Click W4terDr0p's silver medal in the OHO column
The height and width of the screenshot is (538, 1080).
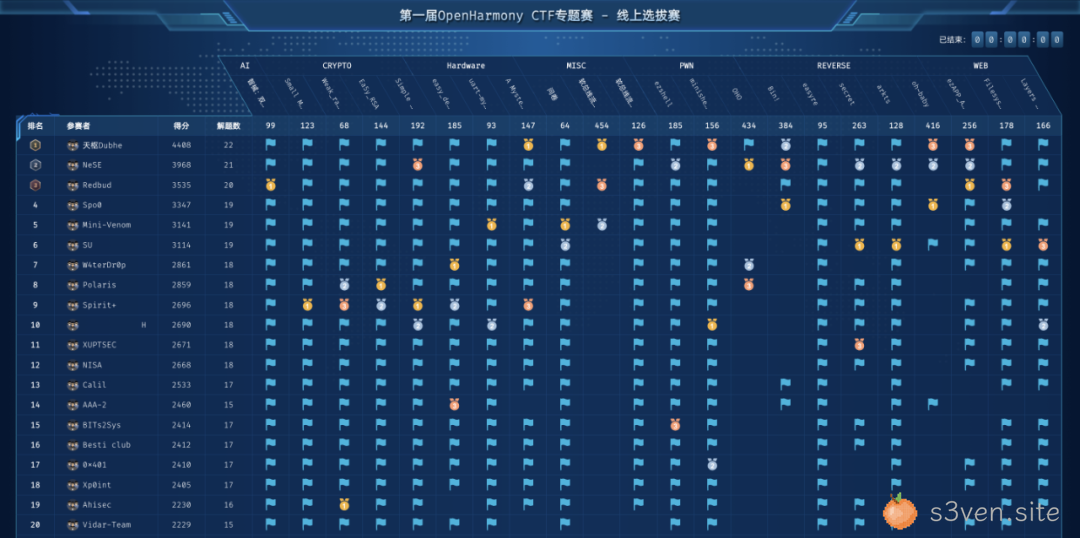point(749,265)
